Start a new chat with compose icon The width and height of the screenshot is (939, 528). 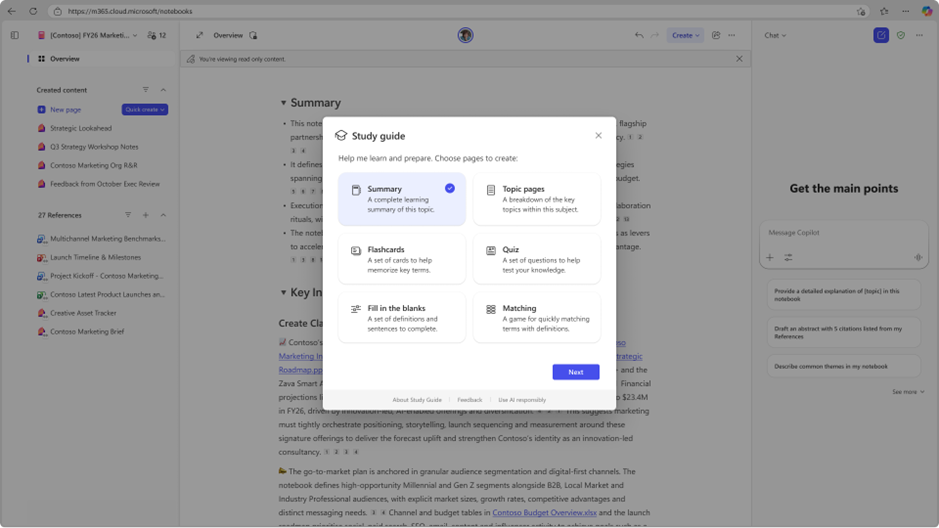click(x=881, y=35)
